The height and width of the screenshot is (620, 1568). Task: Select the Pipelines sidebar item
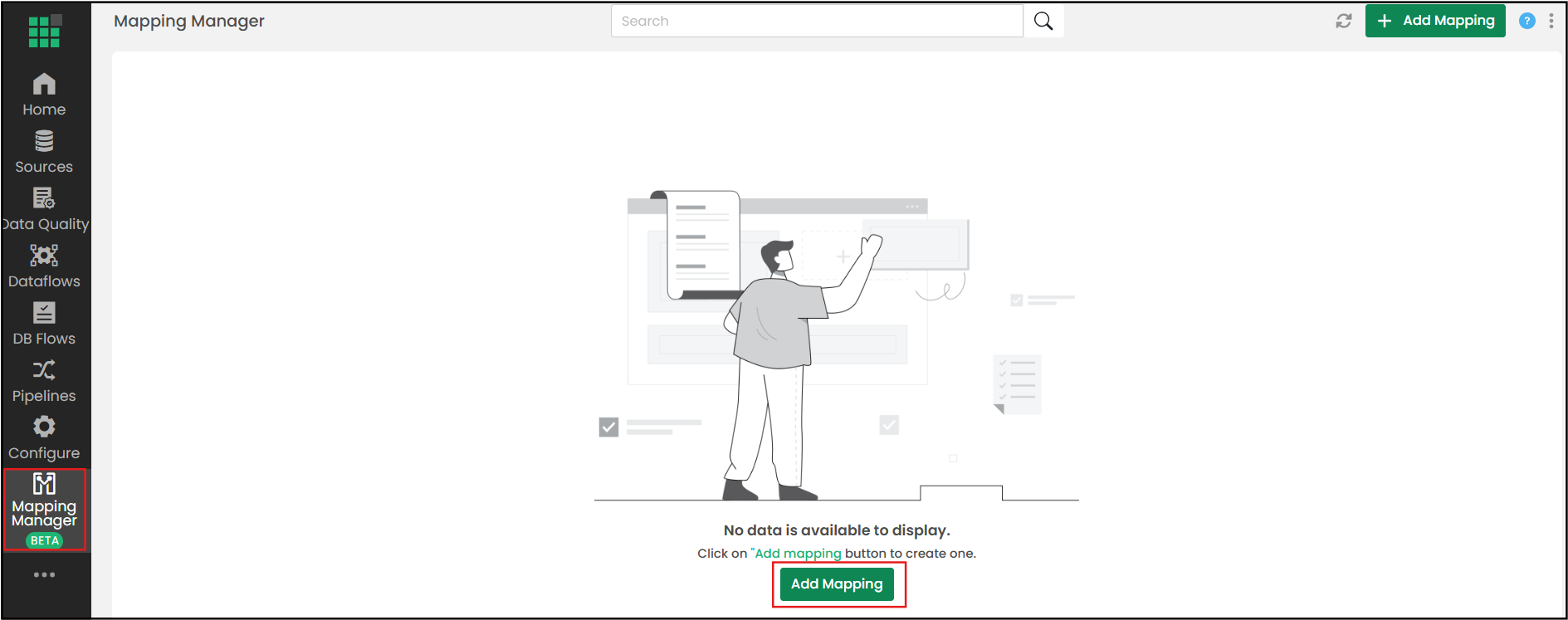point(44,382)
